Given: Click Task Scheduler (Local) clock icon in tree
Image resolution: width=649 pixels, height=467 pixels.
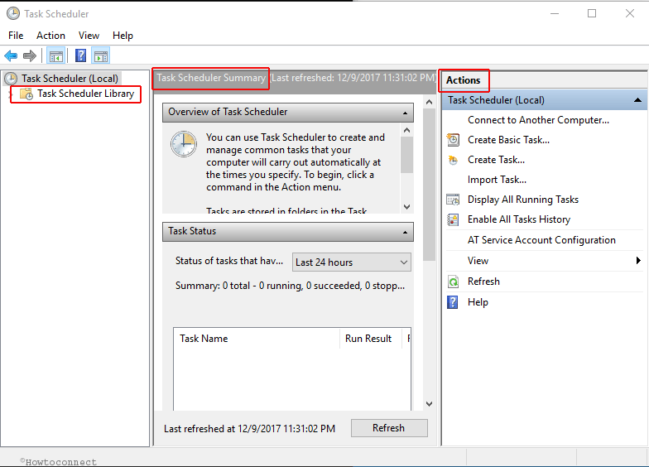Looking at the screenshot, I should [x=11, y=78].
